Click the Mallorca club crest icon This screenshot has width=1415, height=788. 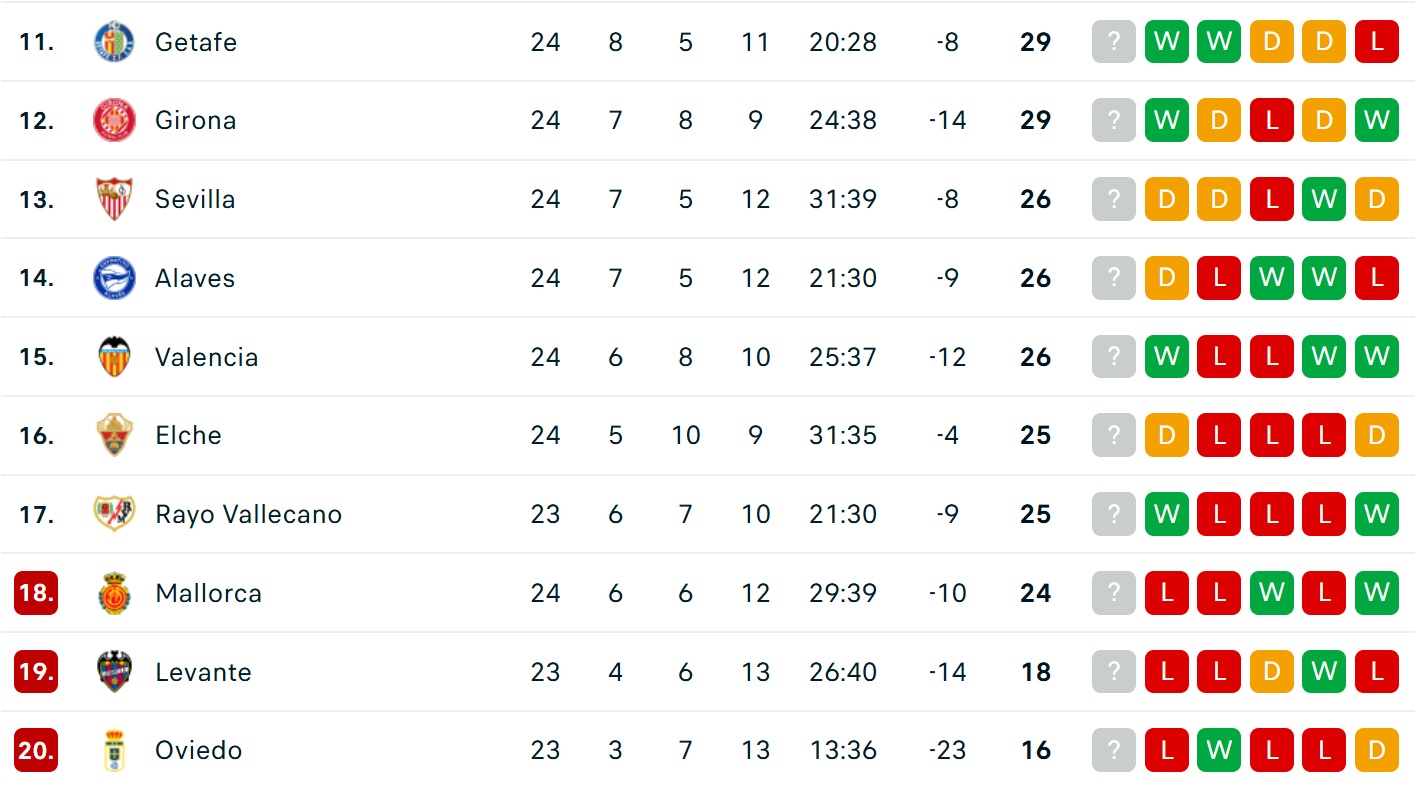click(114, 593)
